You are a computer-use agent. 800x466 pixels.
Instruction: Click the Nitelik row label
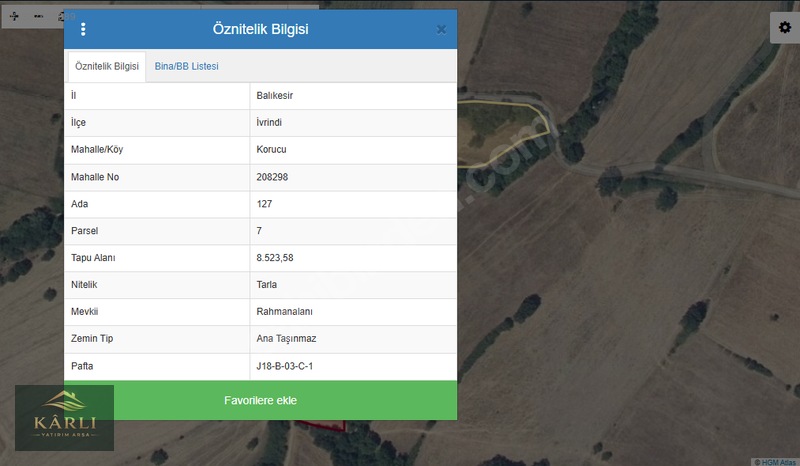point(84,284)
